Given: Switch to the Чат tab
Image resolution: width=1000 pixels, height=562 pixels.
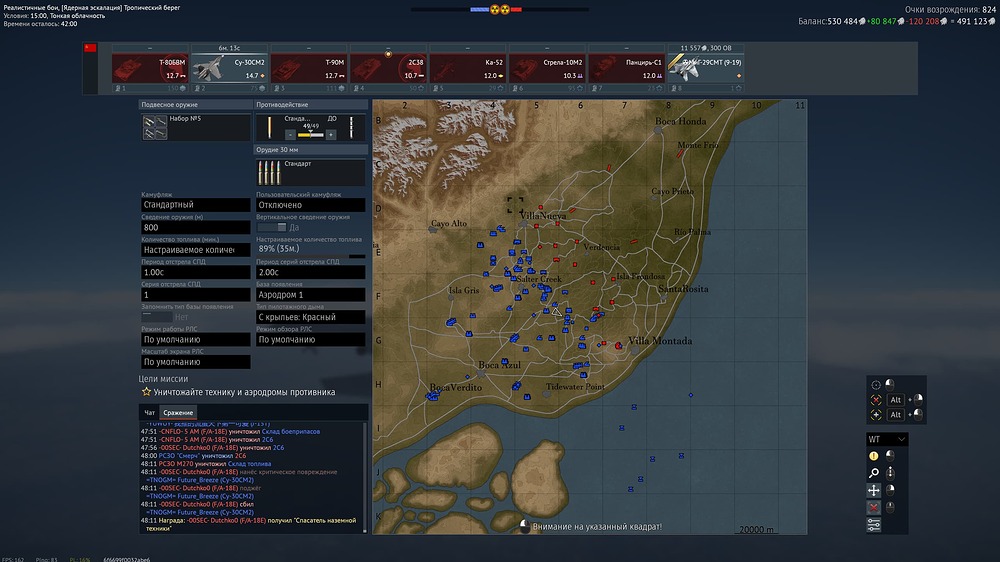Looking at the screenshot, I should click(x=149, y=413).
